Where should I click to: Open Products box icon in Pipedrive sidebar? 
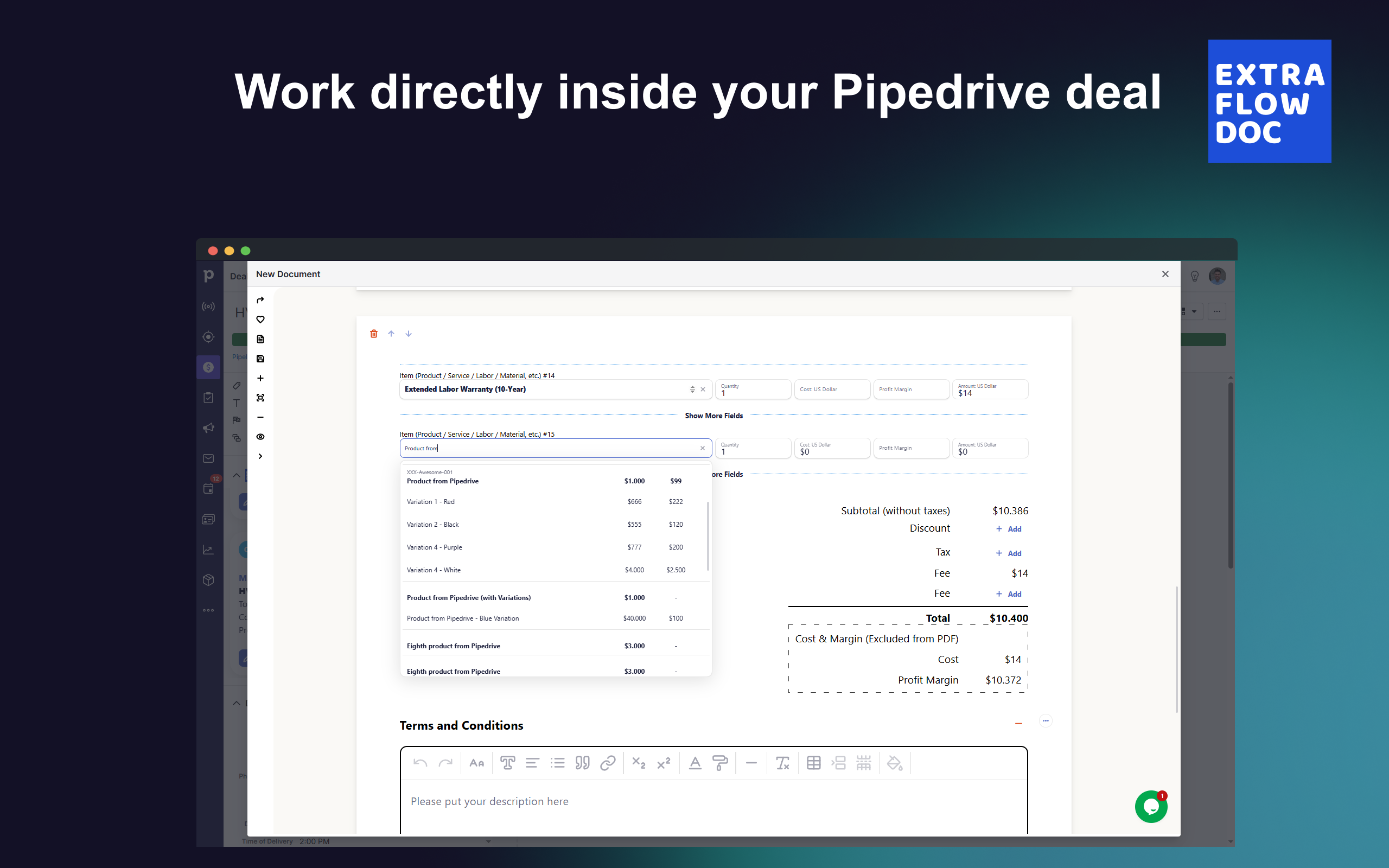(x=208, y=580)
